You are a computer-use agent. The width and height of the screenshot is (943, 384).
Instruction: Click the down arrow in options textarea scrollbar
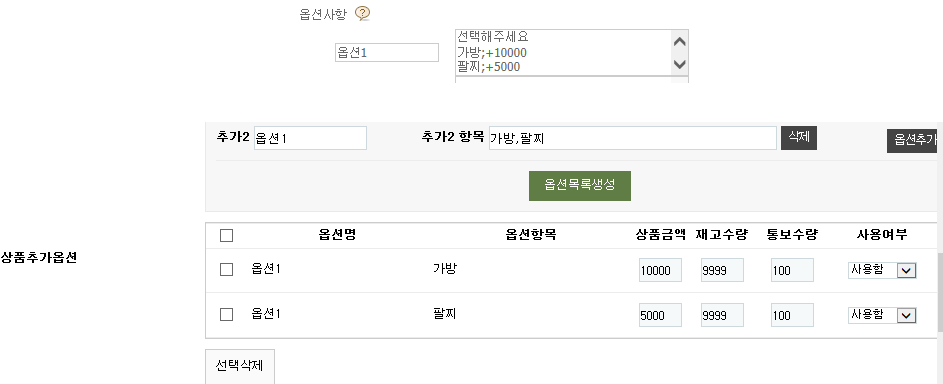680,64
